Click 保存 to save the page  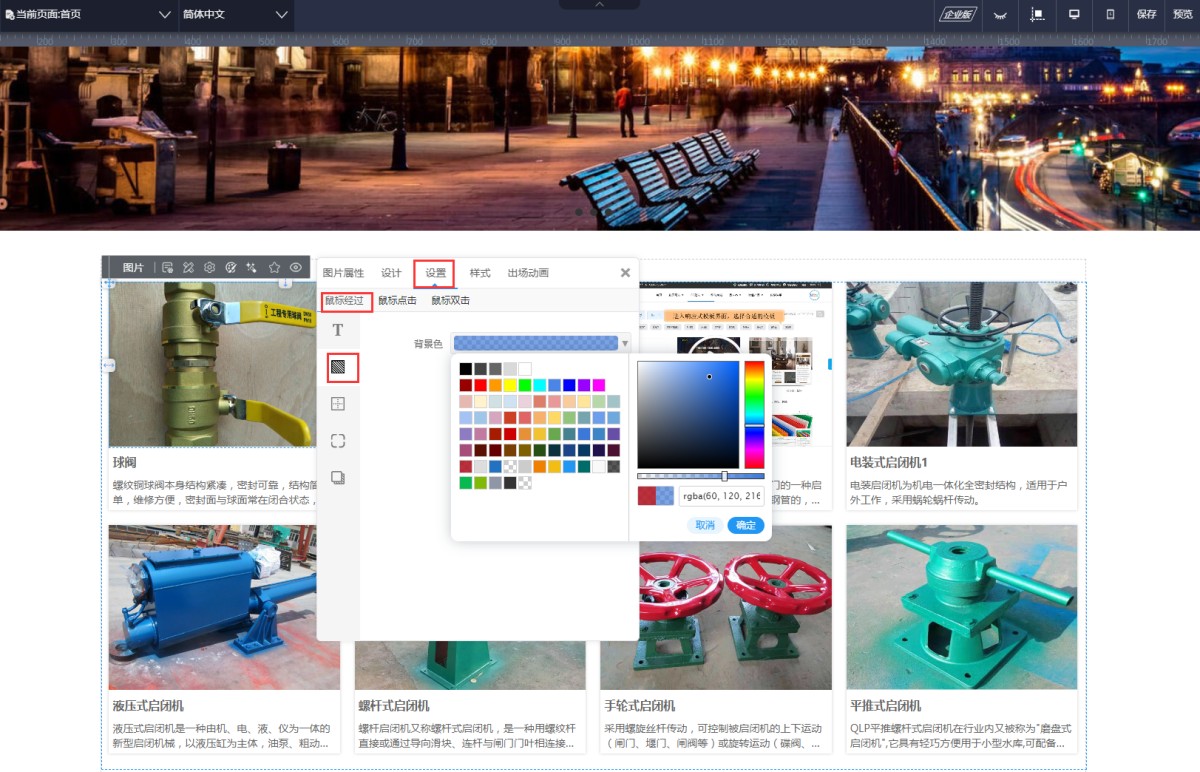click(1146, 15)
